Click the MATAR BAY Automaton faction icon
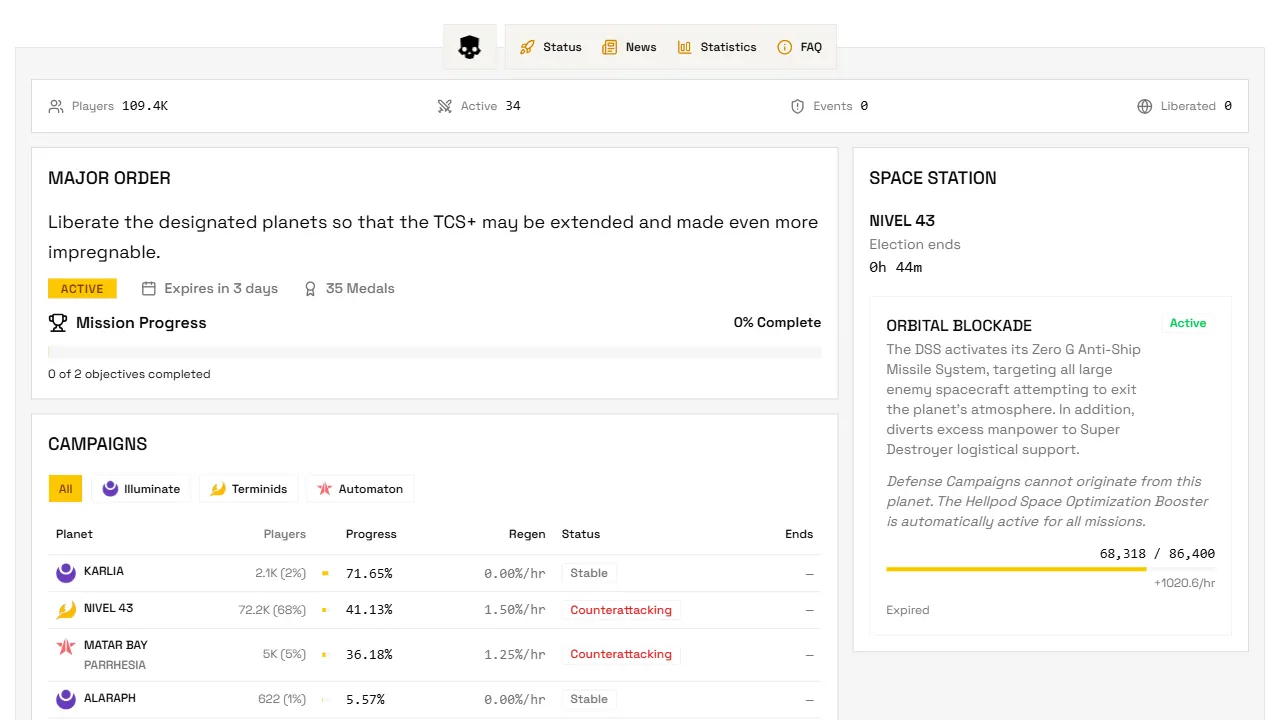 (66, 646)
